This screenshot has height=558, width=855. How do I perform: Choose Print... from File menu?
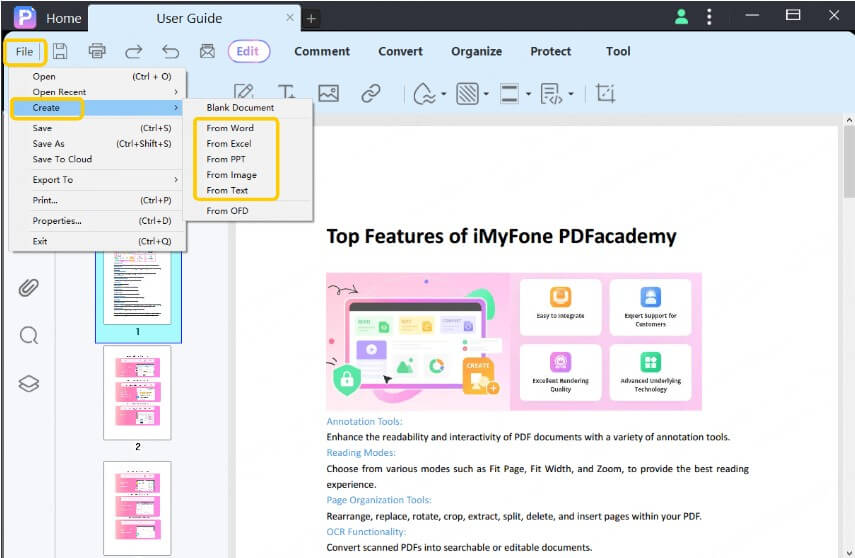coord(98,200)
